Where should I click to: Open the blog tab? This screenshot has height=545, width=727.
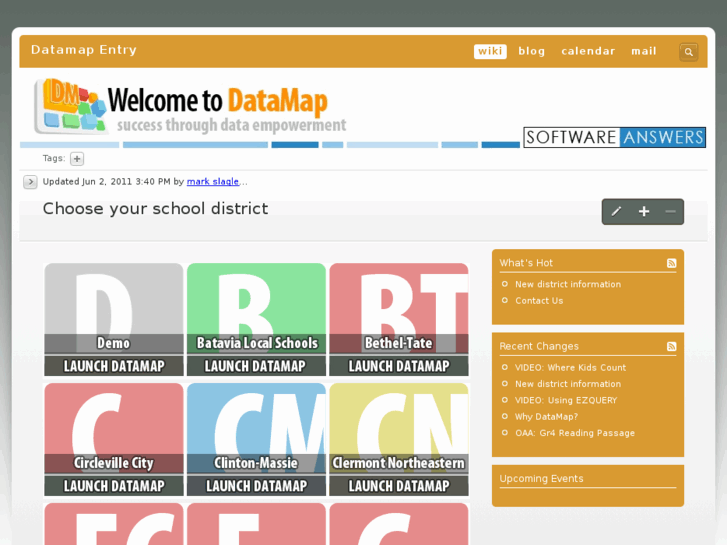(531, 51)
